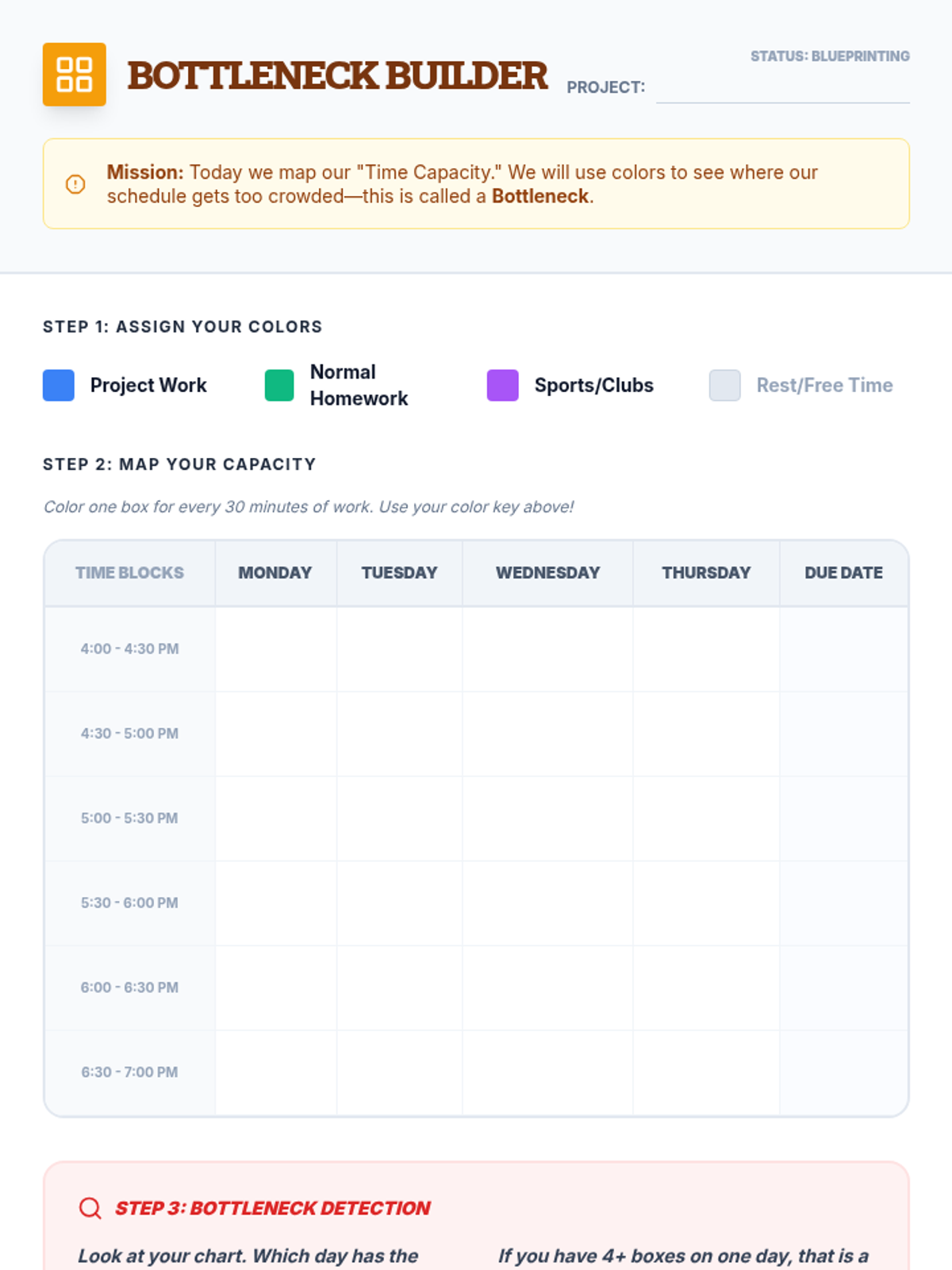Click the Thursday 5:30 - 6:00 PM box
Screen dimensions: 952x1270
[x=707, y=903]
